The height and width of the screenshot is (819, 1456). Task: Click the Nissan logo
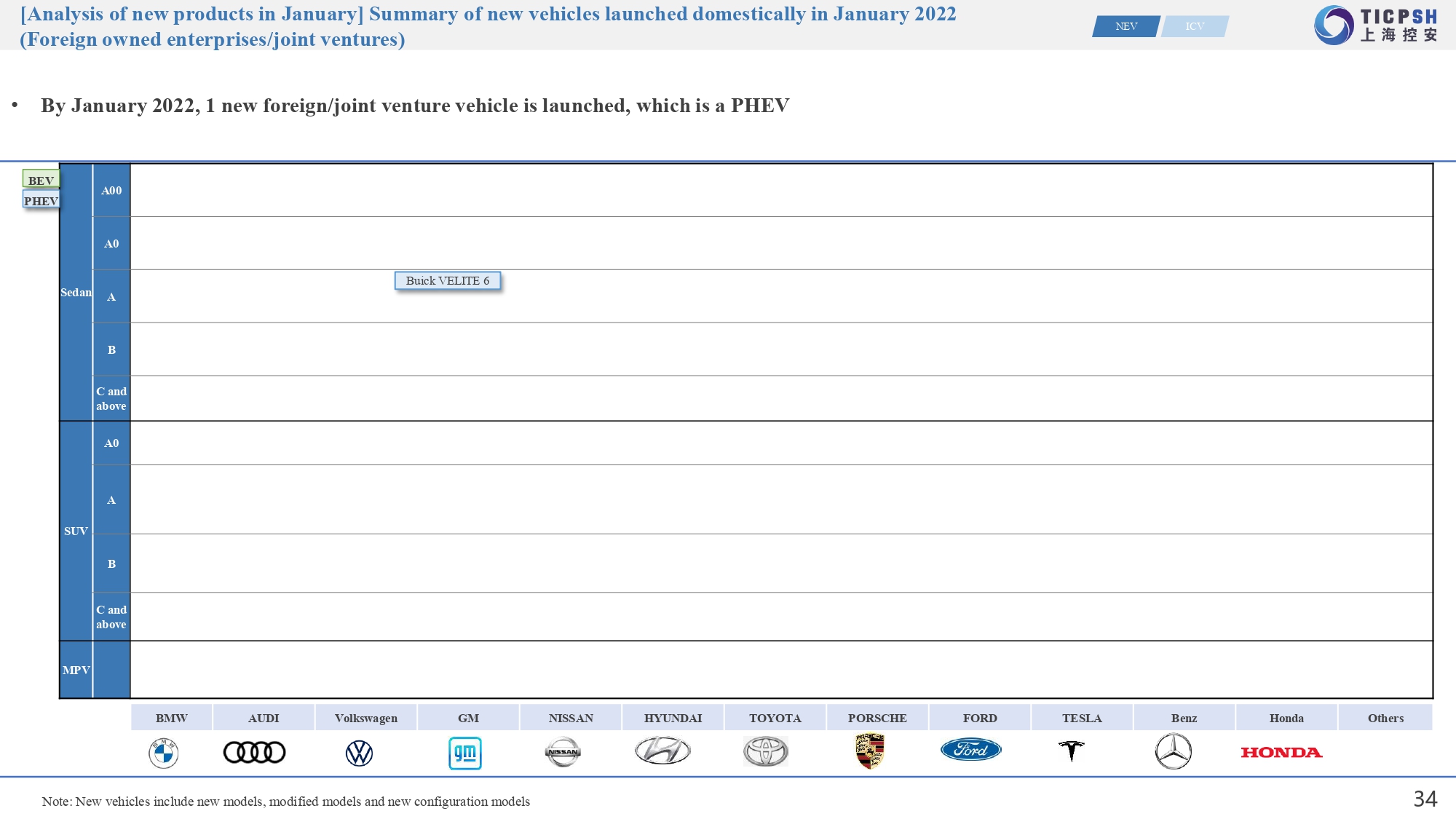(563, 752)
